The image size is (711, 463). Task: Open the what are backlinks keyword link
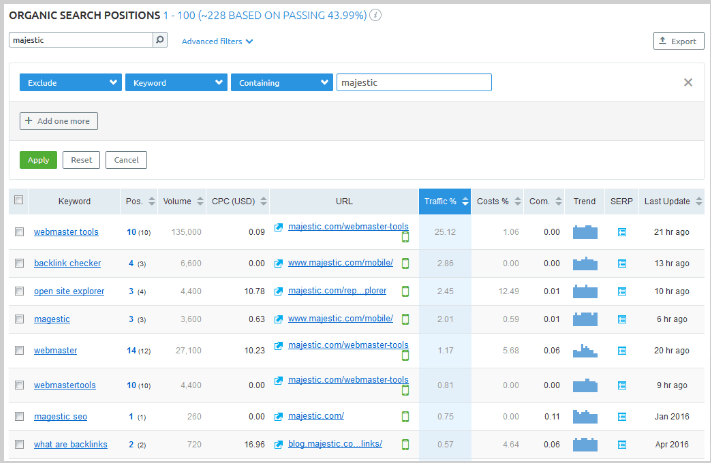[71, 444]
